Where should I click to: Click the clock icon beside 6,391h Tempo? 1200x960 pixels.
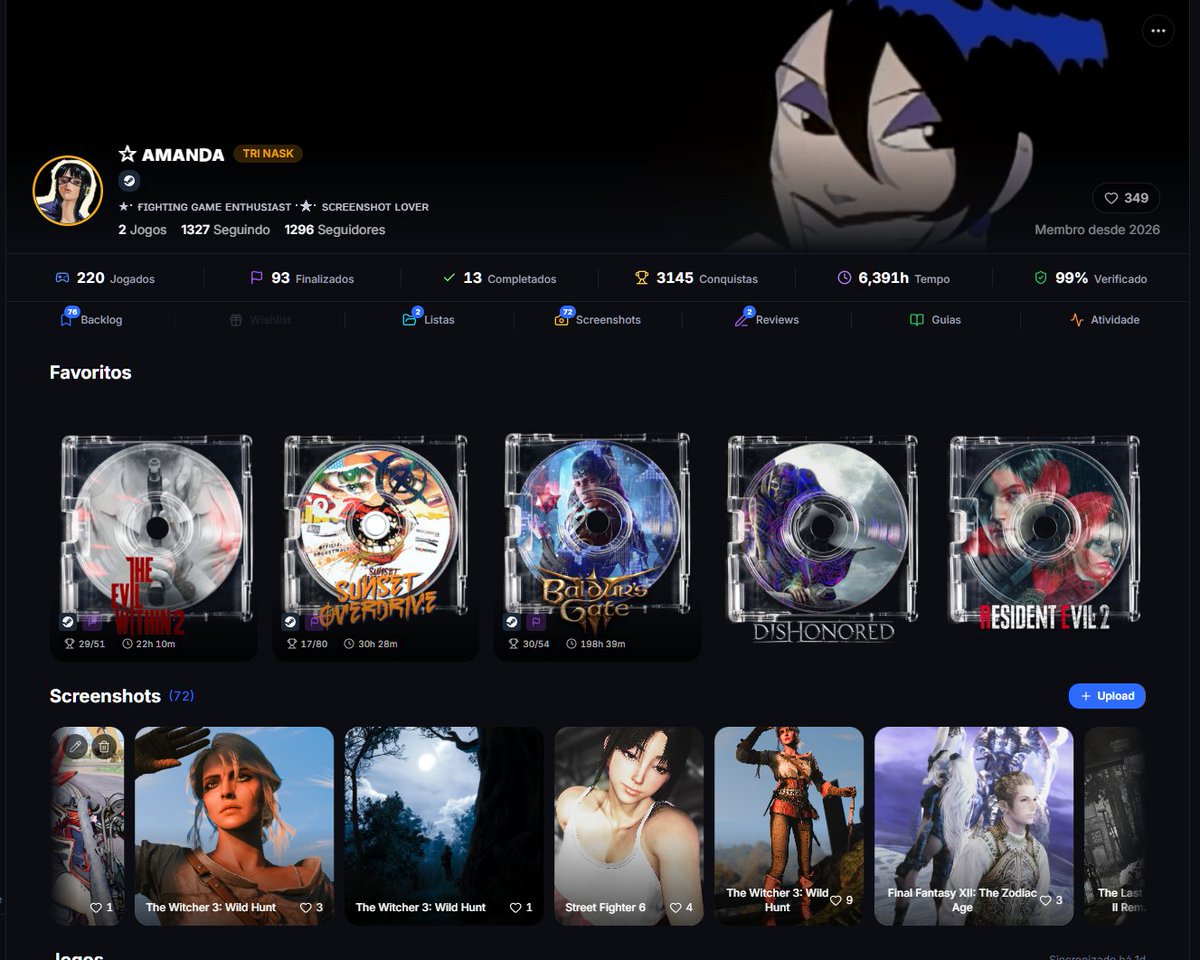pos(844,278)
